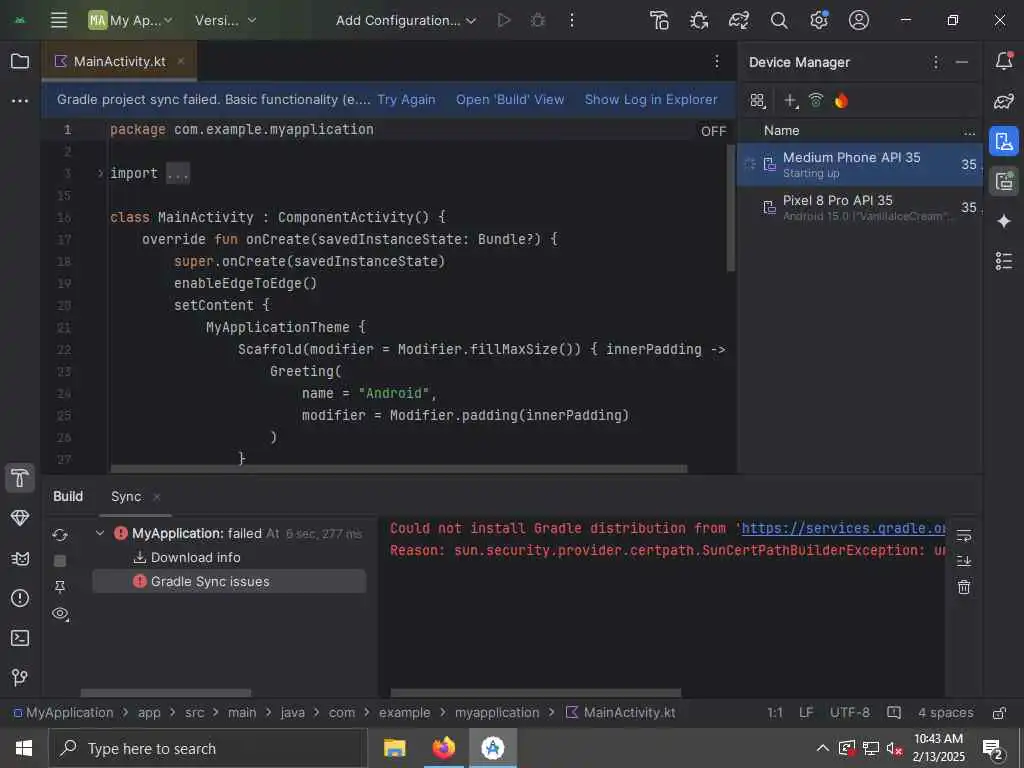Image resolution: width=1024 pixels, height=768 pixels.
Task: Expand the folded import block
Action: coord(100,173)
